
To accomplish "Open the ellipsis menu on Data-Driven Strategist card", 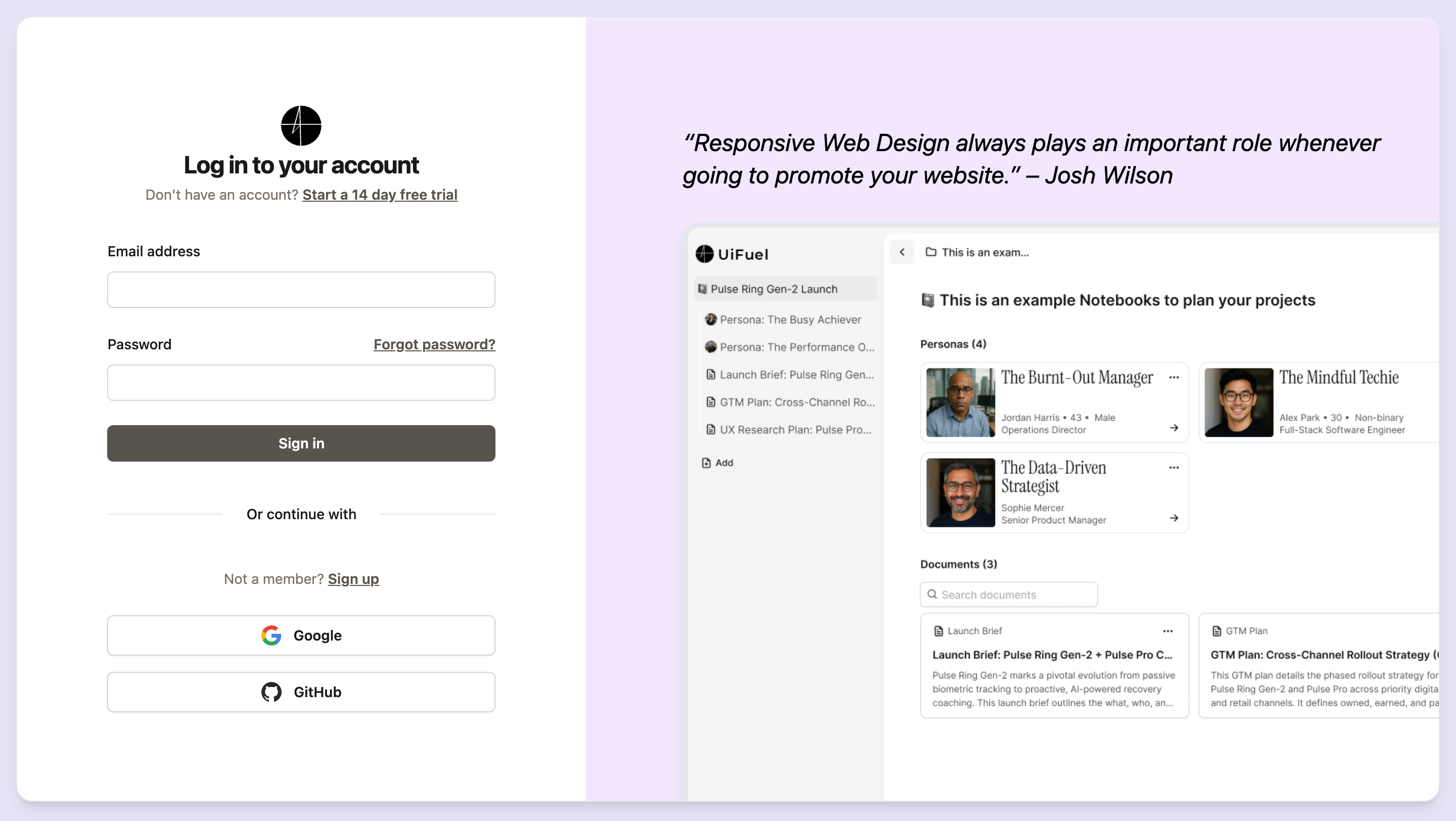I will (1174, 467).
